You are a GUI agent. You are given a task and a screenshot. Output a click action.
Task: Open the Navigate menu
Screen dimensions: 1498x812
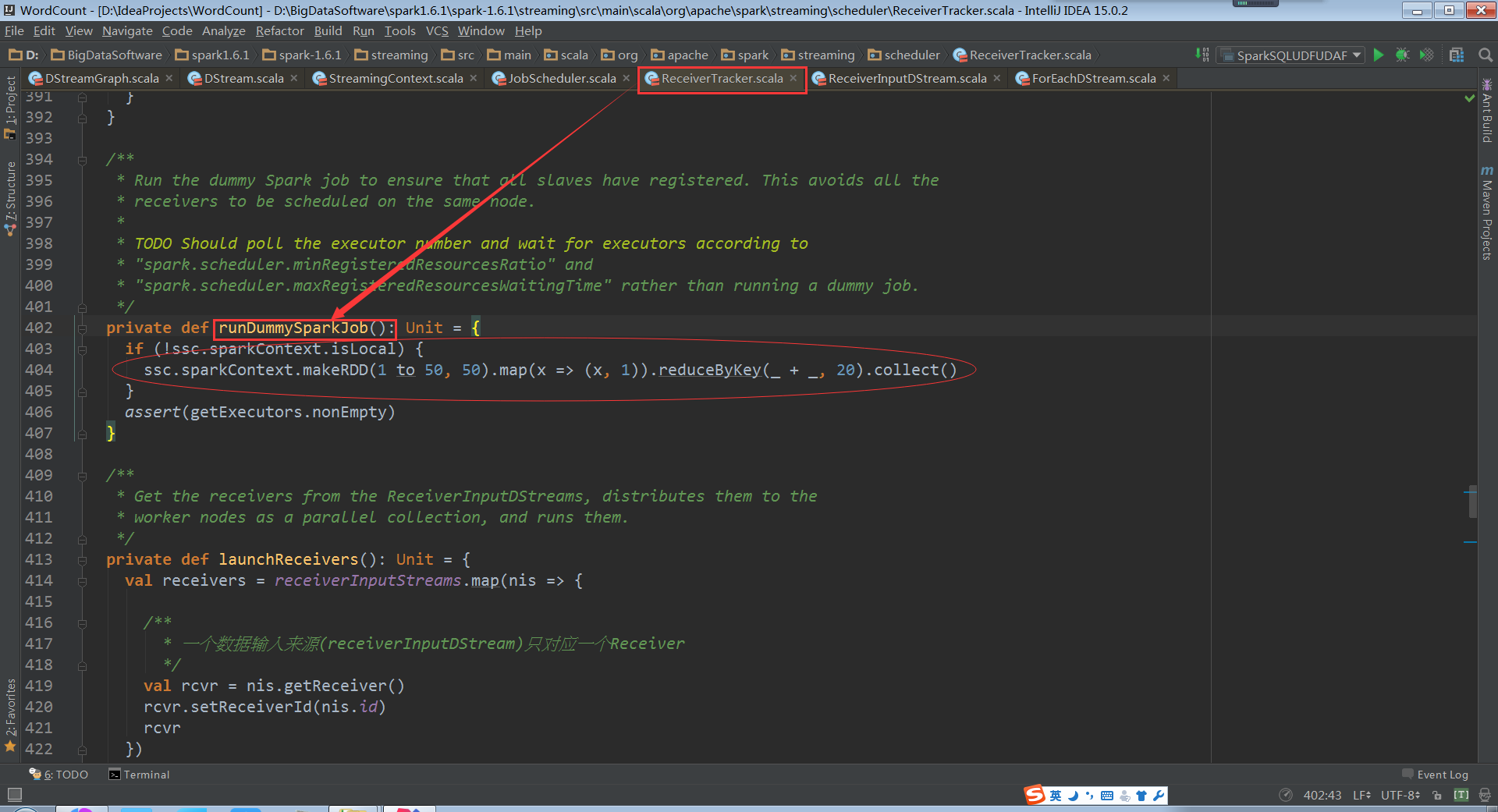pos(127,31)
